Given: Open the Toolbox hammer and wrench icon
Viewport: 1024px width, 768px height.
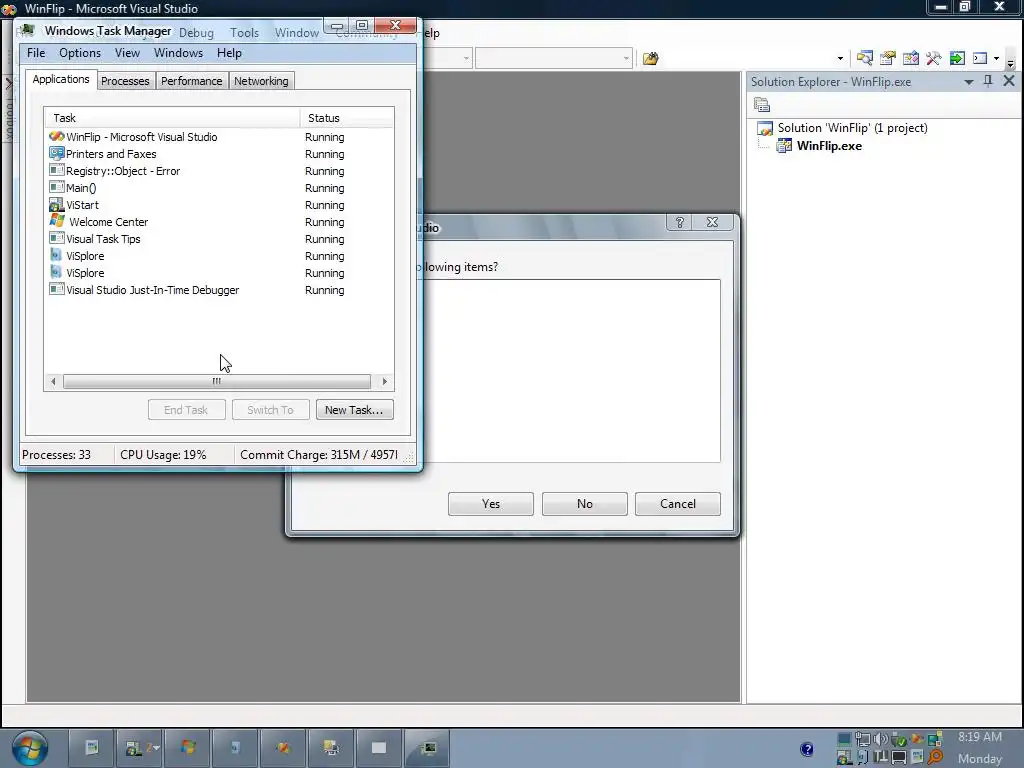Looking at the screenshot, I should (x=933, y=58).
